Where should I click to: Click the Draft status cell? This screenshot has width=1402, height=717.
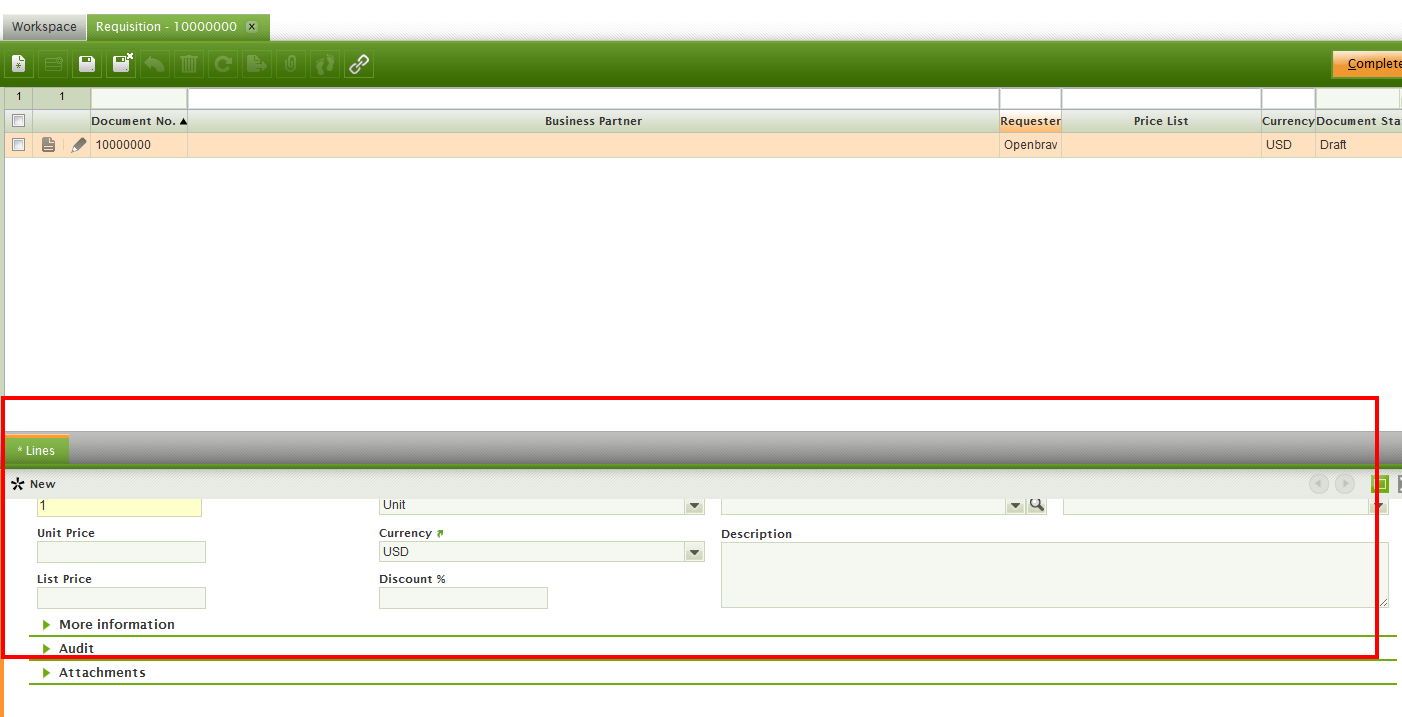coord(1358,145)
